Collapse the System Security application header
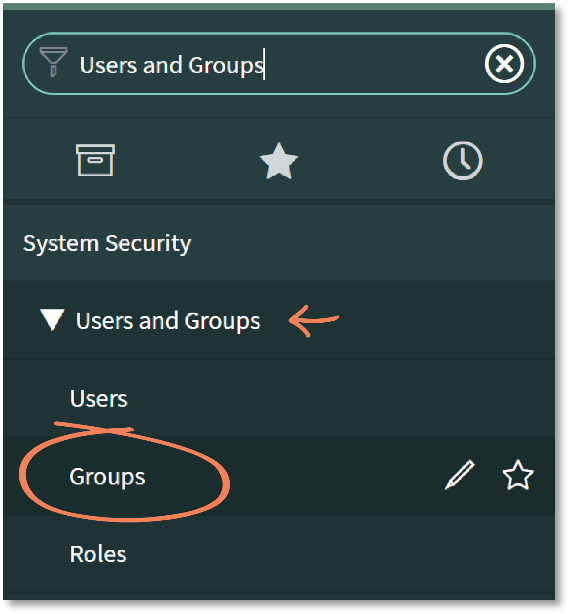The width and height of the screenshot is (569, 614). coord(279,243)
